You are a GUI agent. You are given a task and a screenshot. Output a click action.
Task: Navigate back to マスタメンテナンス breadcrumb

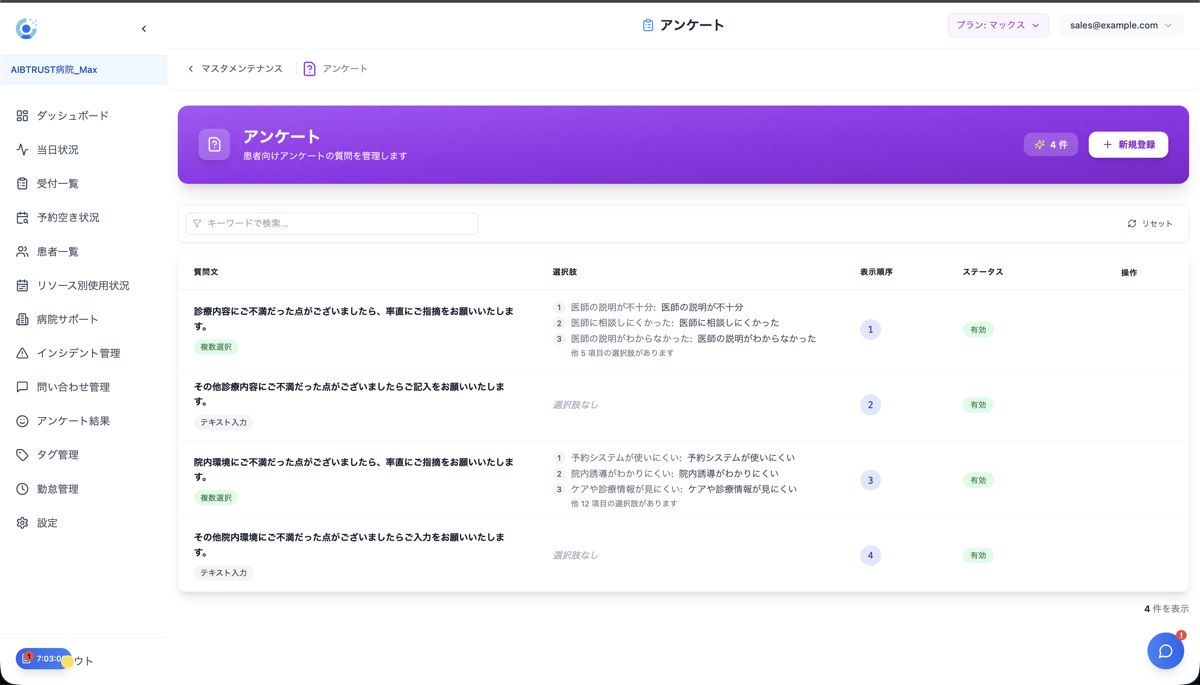pos(240,69)
